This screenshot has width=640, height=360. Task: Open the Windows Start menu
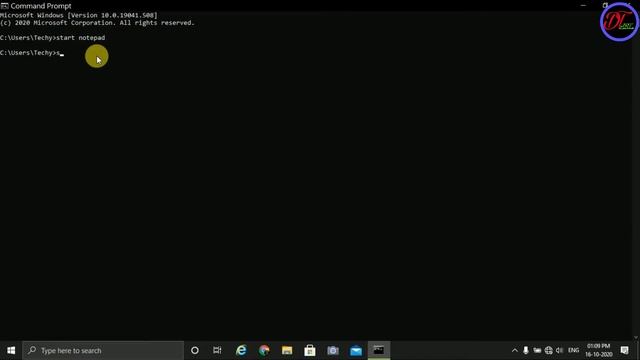coord(11,350)
